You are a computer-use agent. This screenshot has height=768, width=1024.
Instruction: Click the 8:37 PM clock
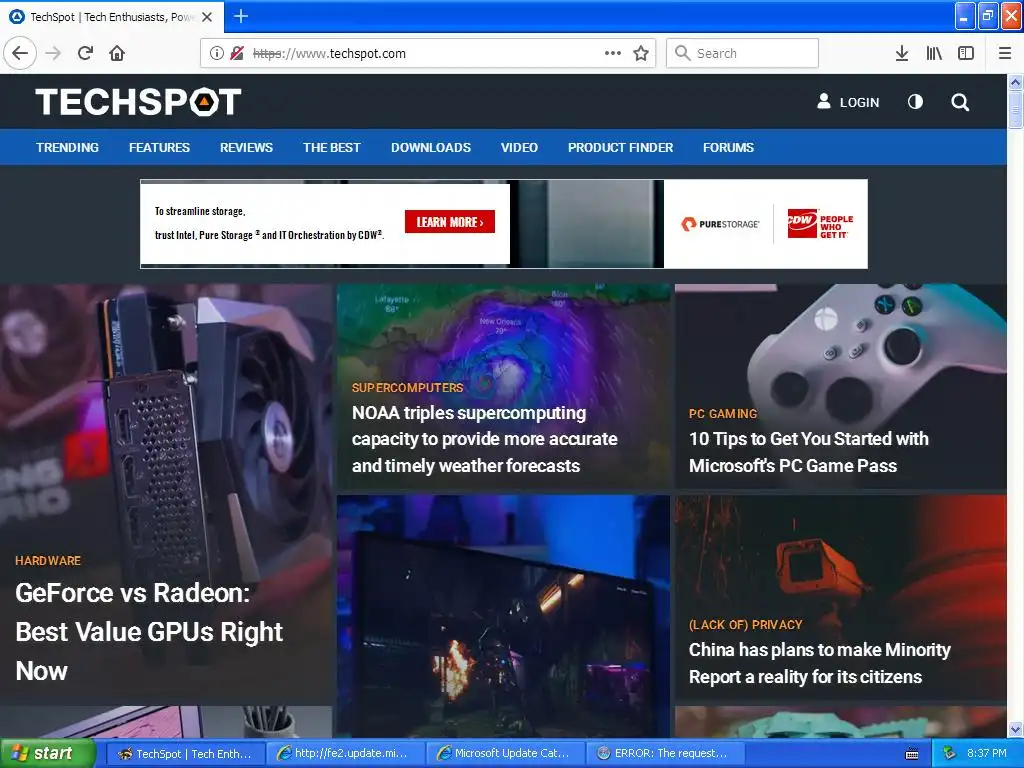tap(986, 754)
